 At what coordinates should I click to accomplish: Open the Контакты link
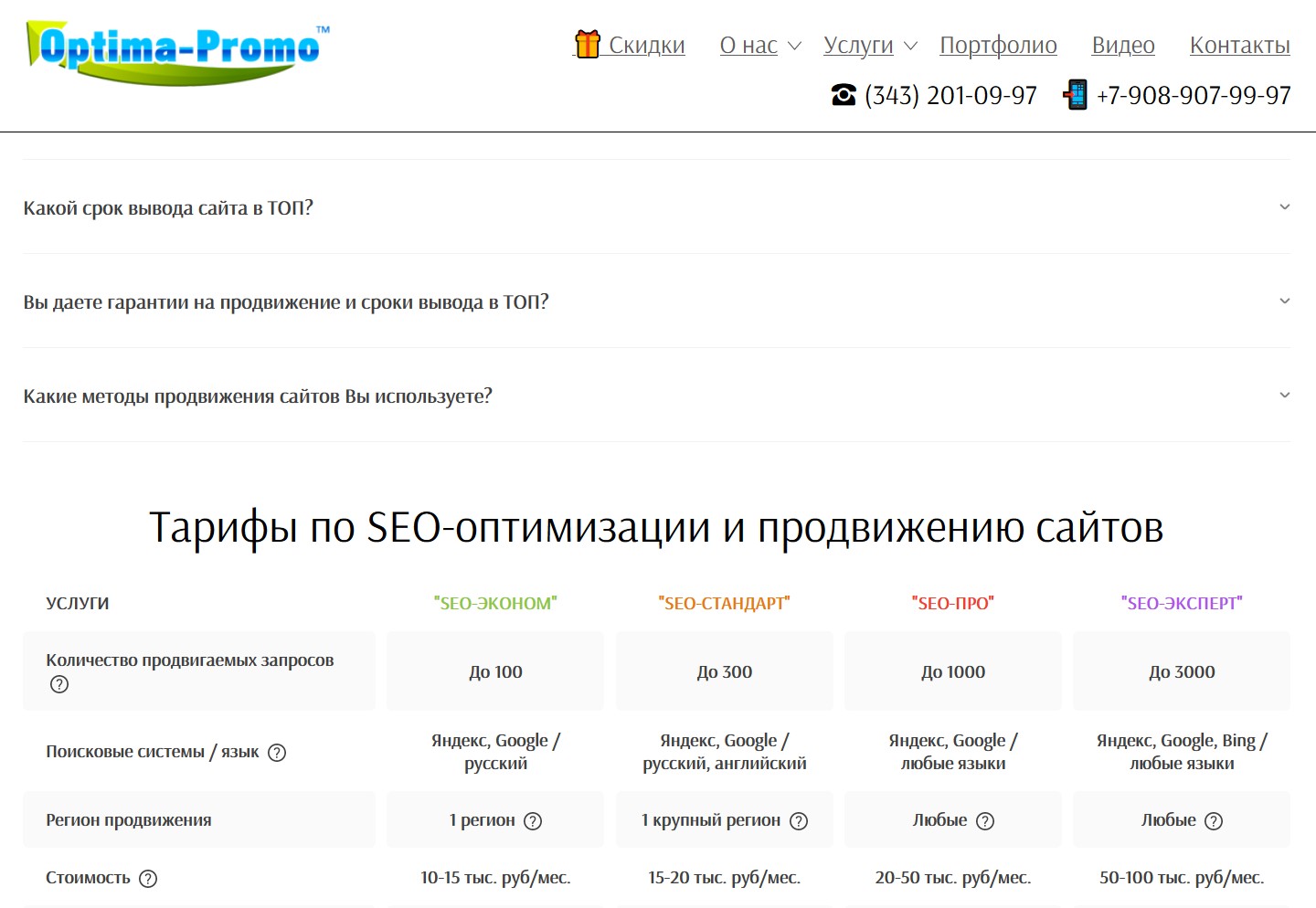(x=1239, y=46)
